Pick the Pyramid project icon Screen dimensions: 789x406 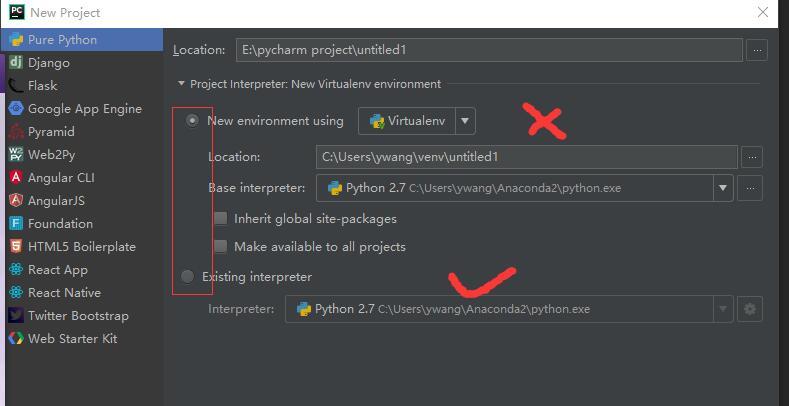pos(16,132)
